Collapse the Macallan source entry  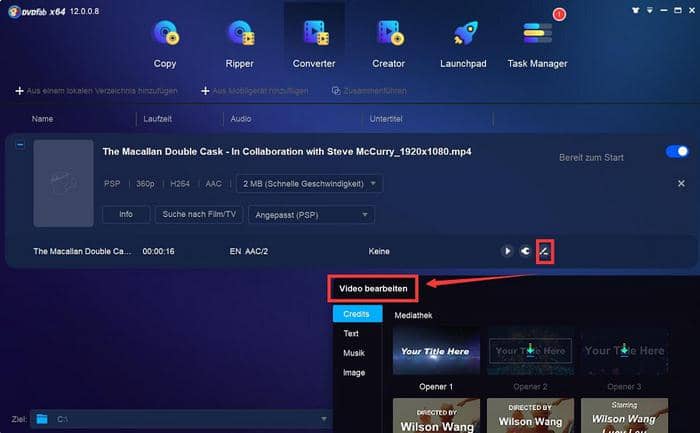point(20,145)
